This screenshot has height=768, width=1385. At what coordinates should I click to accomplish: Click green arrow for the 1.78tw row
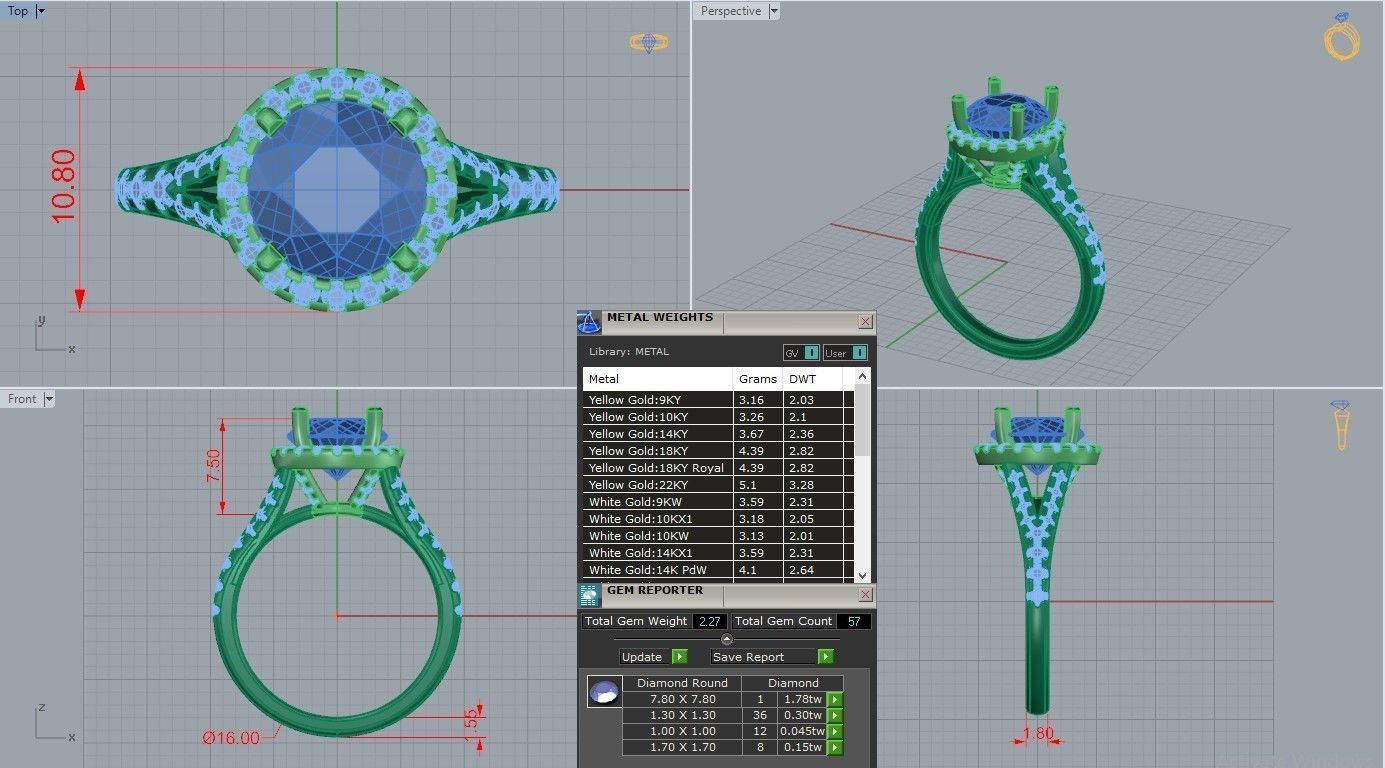[835, 700]
